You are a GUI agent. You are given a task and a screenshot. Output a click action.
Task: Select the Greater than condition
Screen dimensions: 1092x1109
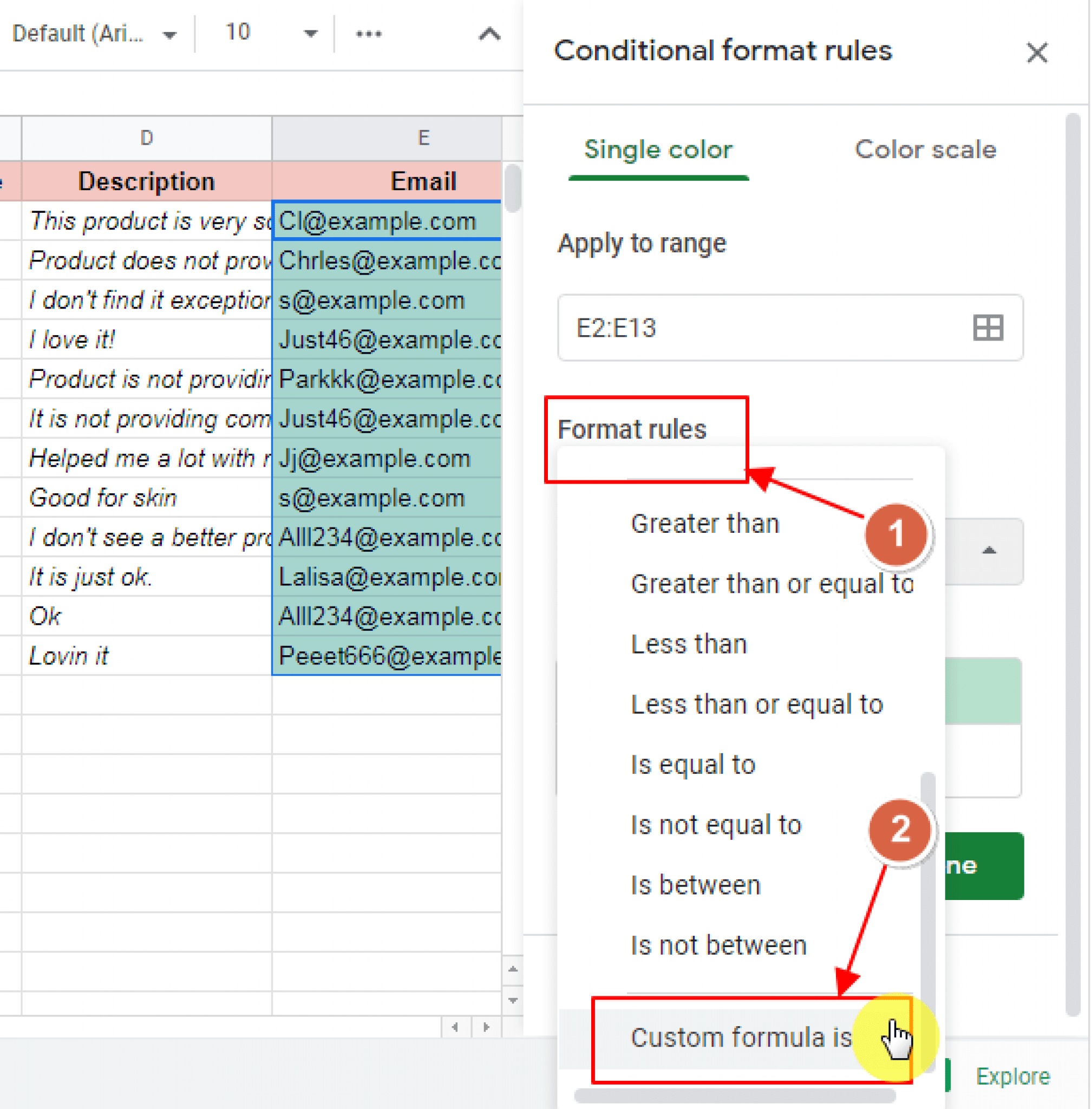pyautogui.click(x=704, y=523)
